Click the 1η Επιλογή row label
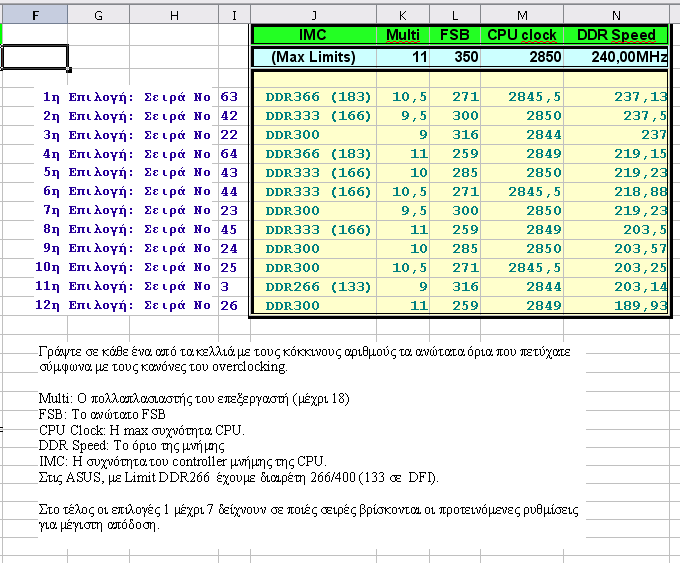Screen dimensions: 680x563 (x=126, y=97)
